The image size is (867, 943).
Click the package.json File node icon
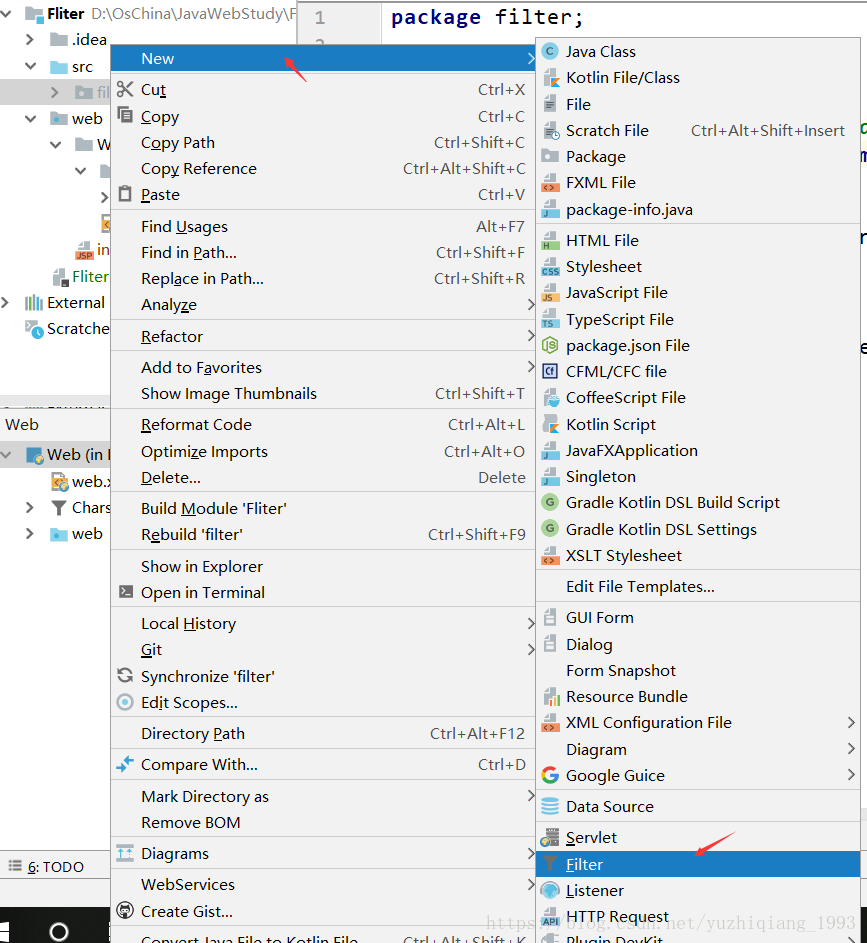[550, 346]
